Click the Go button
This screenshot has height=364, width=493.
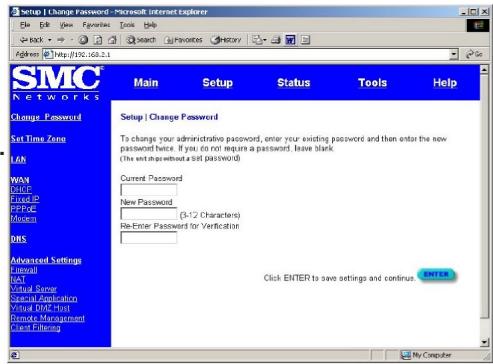tap(474, 54)
